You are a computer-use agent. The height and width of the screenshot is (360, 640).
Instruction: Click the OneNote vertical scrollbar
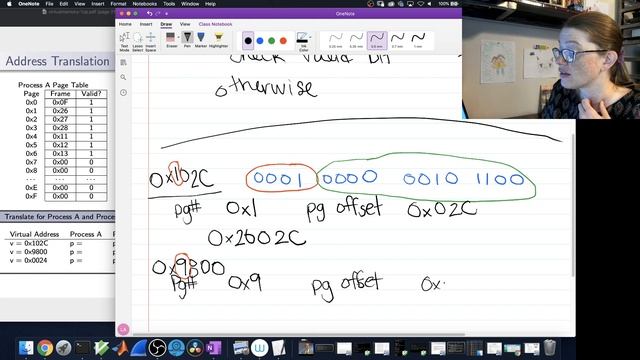coord(573,204)
